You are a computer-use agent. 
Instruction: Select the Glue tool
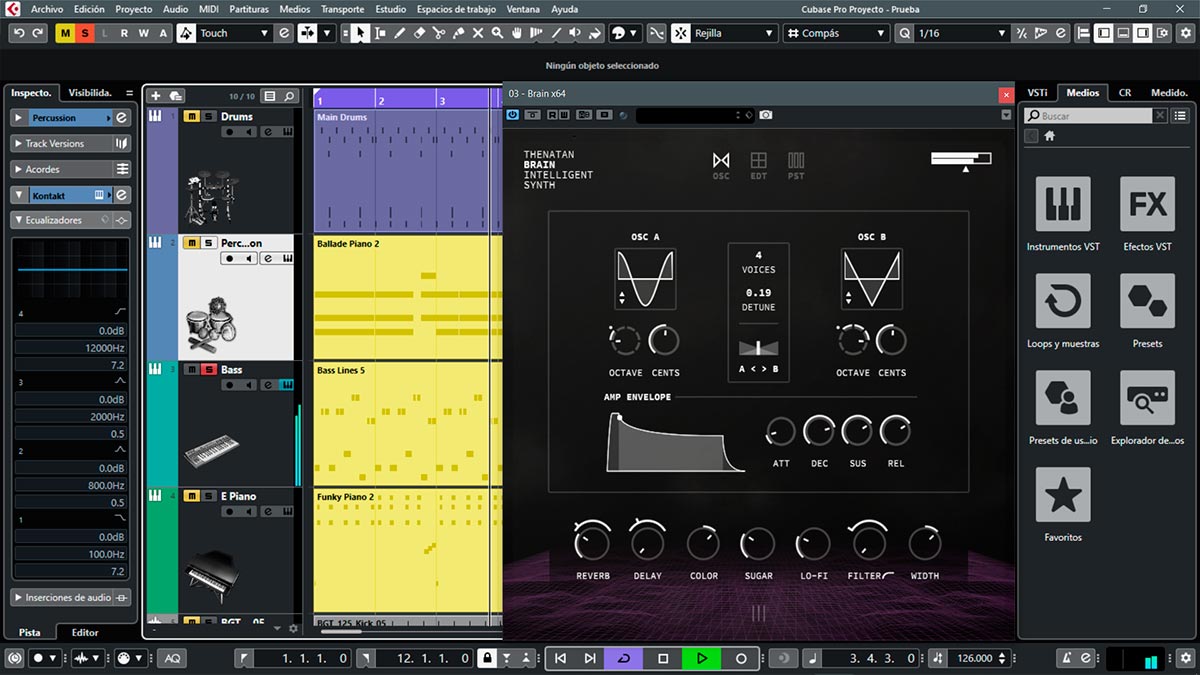458,33
